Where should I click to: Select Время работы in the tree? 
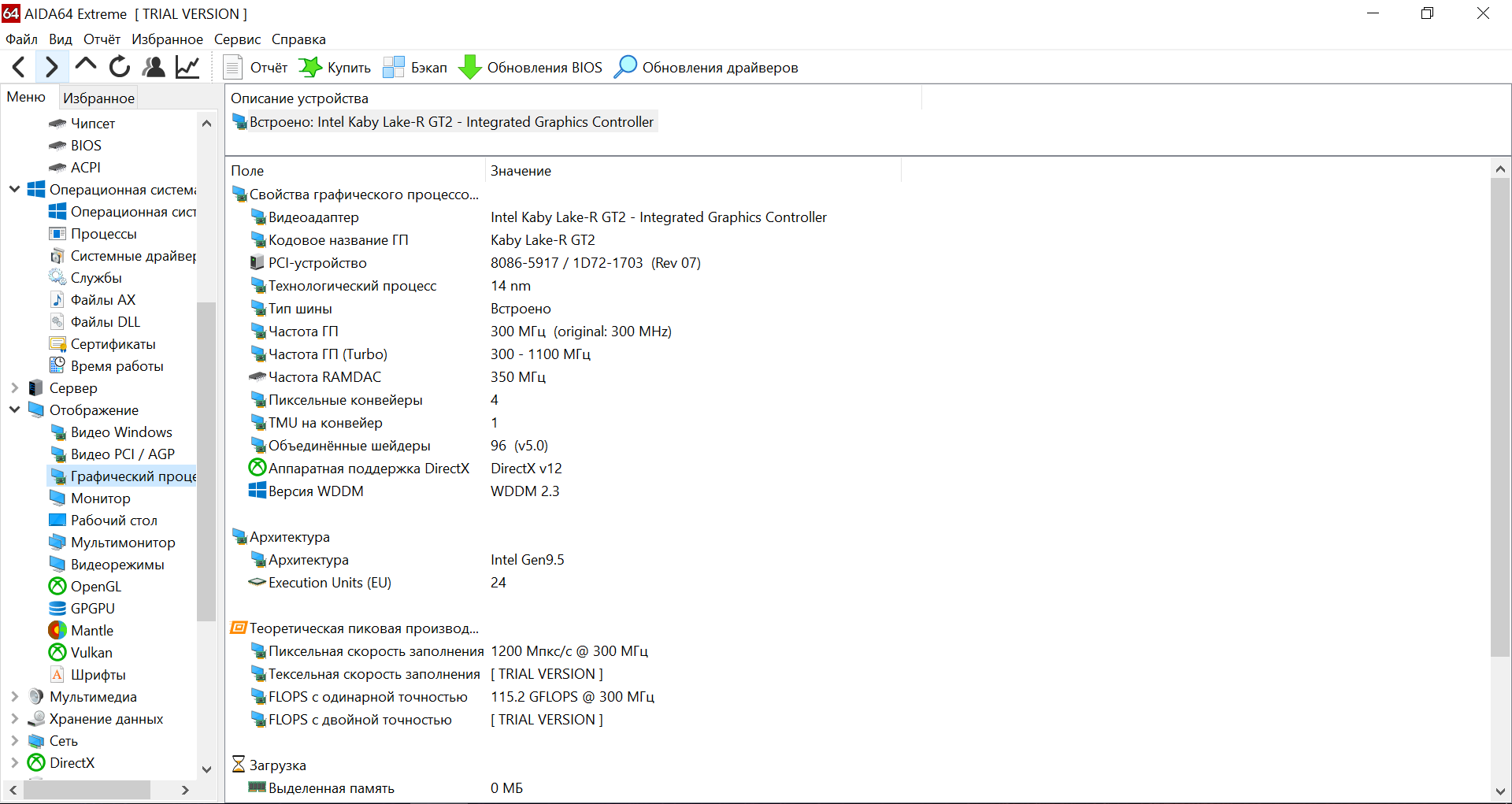point(117,366)
